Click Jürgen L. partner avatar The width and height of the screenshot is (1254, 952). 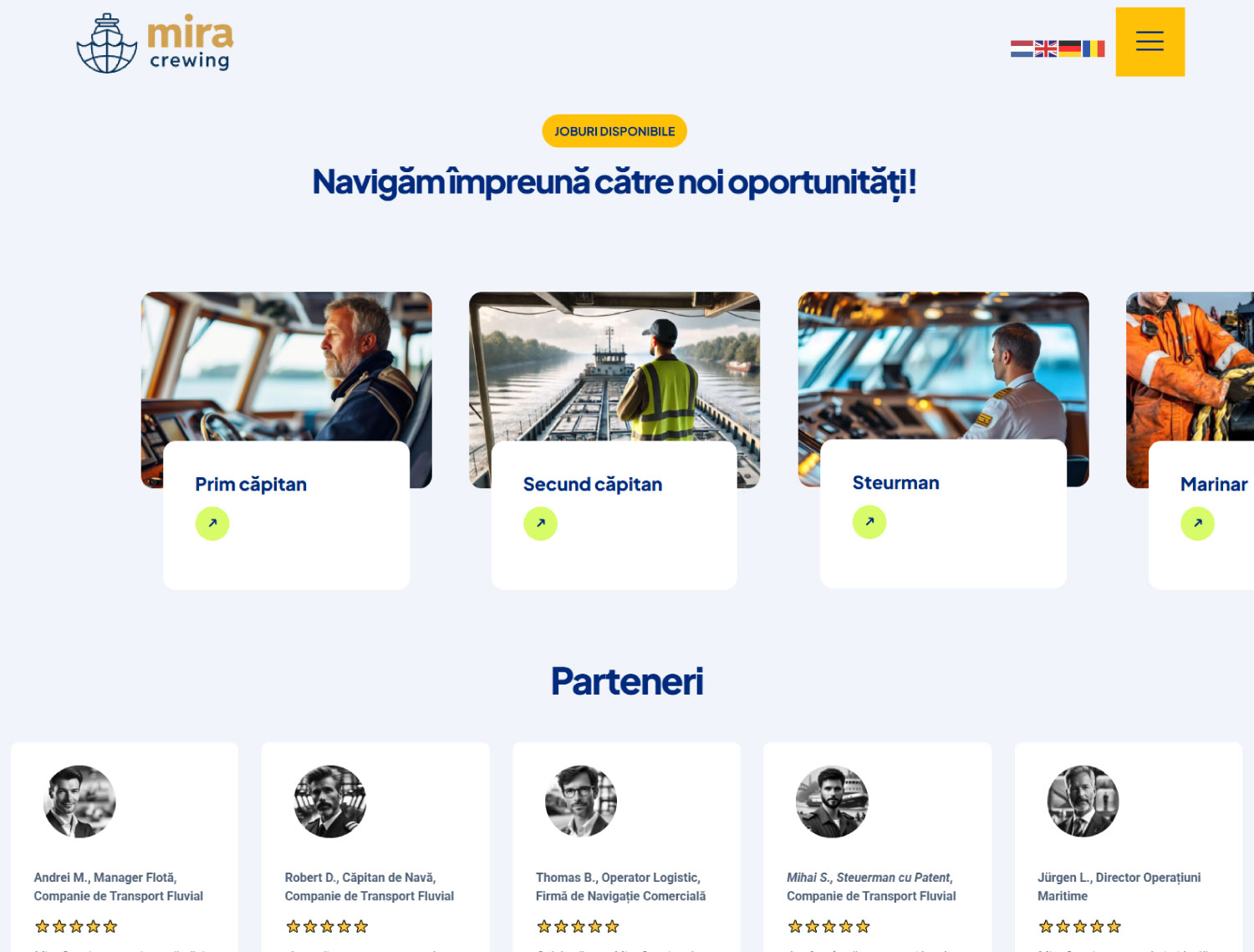click(x=1083, y=802)
